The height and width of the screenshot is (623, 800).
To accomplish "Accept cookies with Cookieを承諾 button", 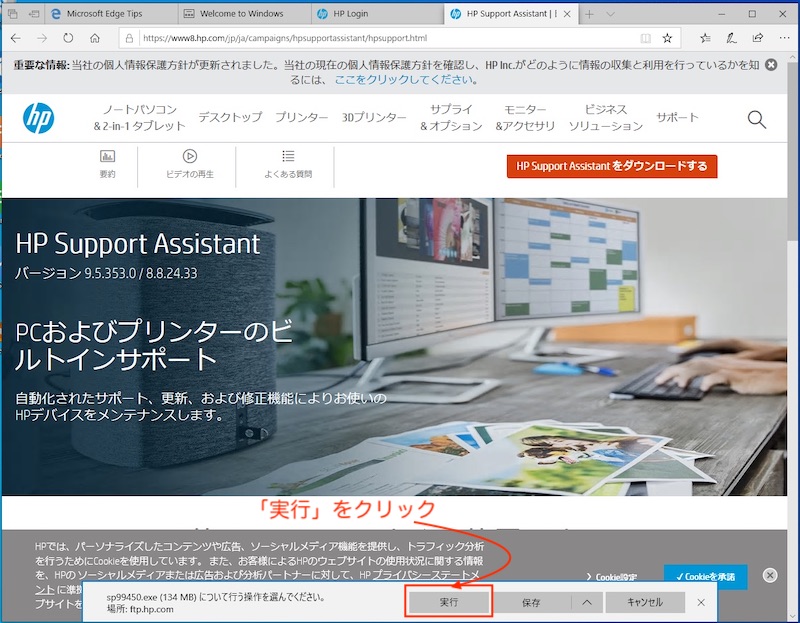I will click(x=706, y=577).
